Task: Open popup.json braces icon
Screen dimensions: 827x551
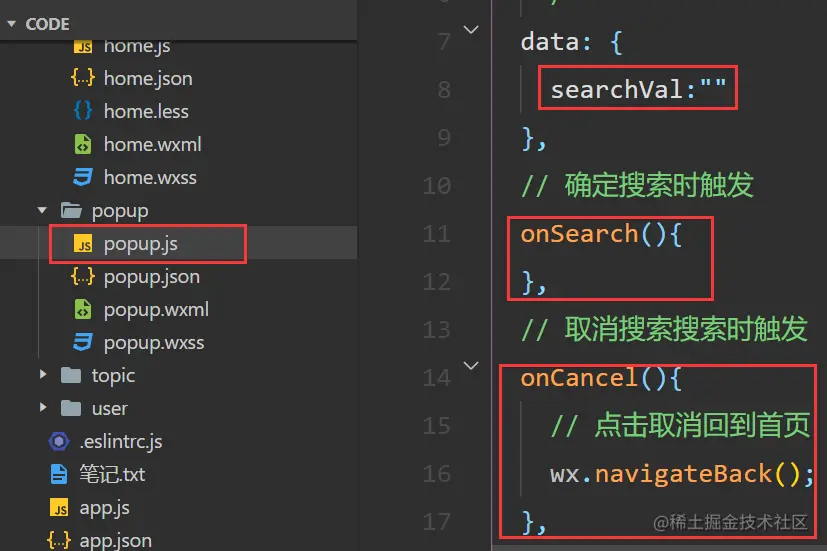Action: pyautogui.click(x=83, y=276)
